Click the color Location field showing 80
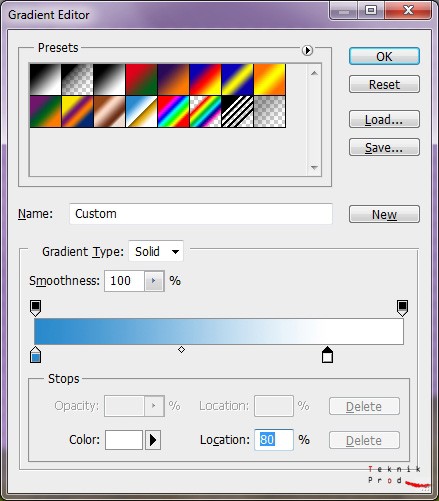 coord(274,440)
